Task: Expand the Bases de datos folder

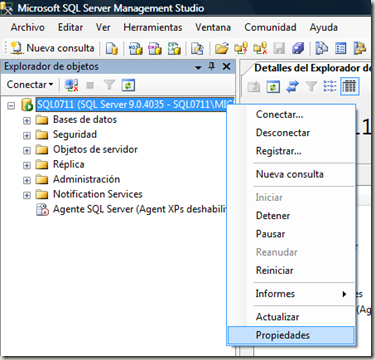Action: point(27,121)
